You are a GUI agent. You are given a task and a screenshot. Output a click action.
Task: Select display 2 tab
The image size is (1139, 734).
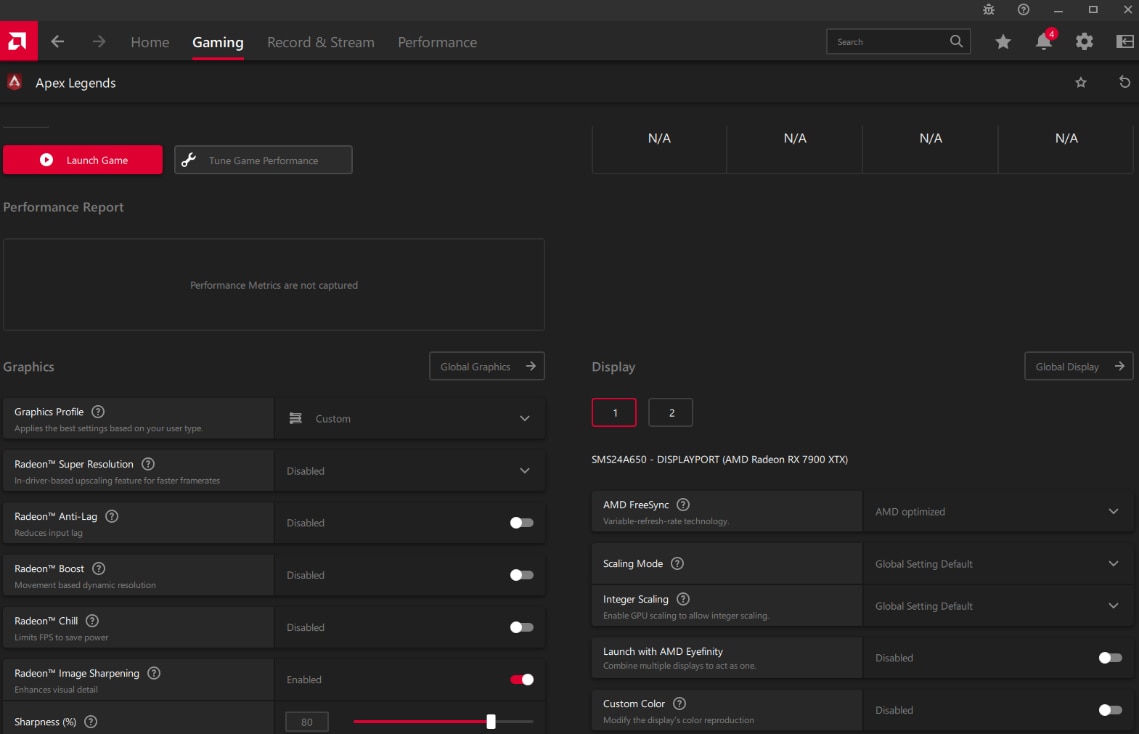pos(670,413)
